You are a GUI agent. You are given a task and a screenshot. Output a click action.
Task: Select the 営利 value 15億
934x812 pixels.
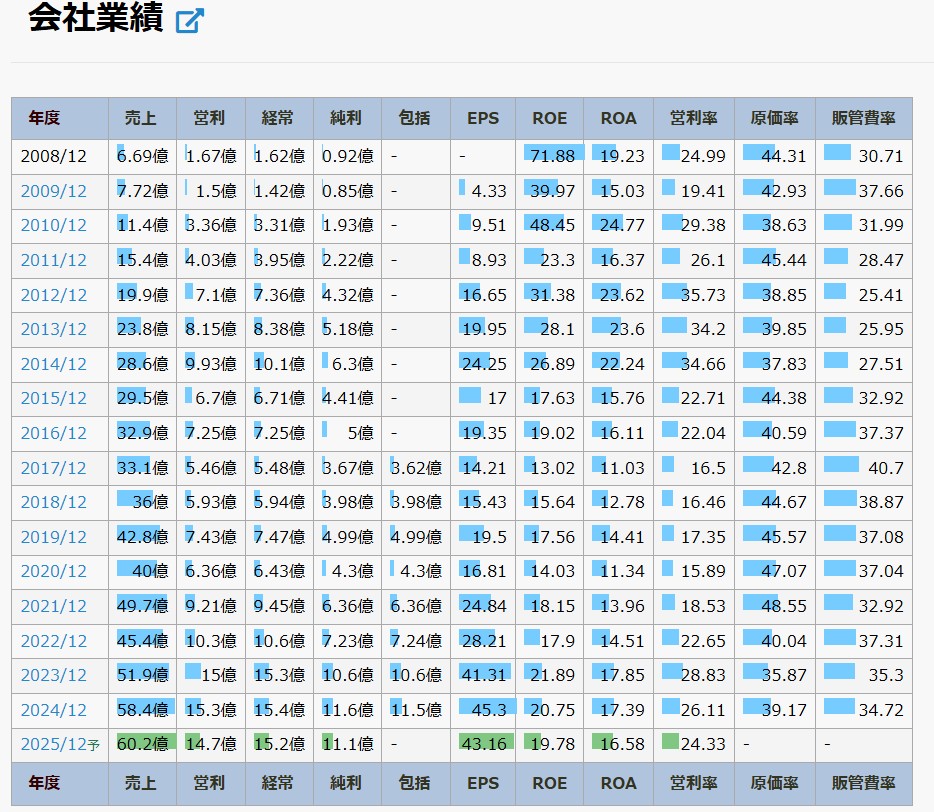tap(219, 675)
